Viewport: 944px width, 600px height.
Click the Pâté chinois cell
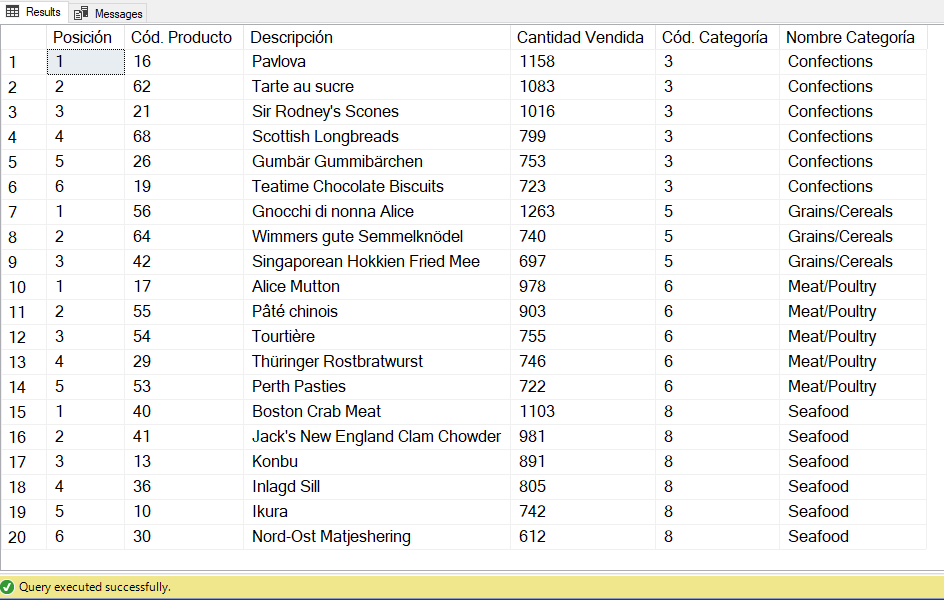tap(377, 311)
